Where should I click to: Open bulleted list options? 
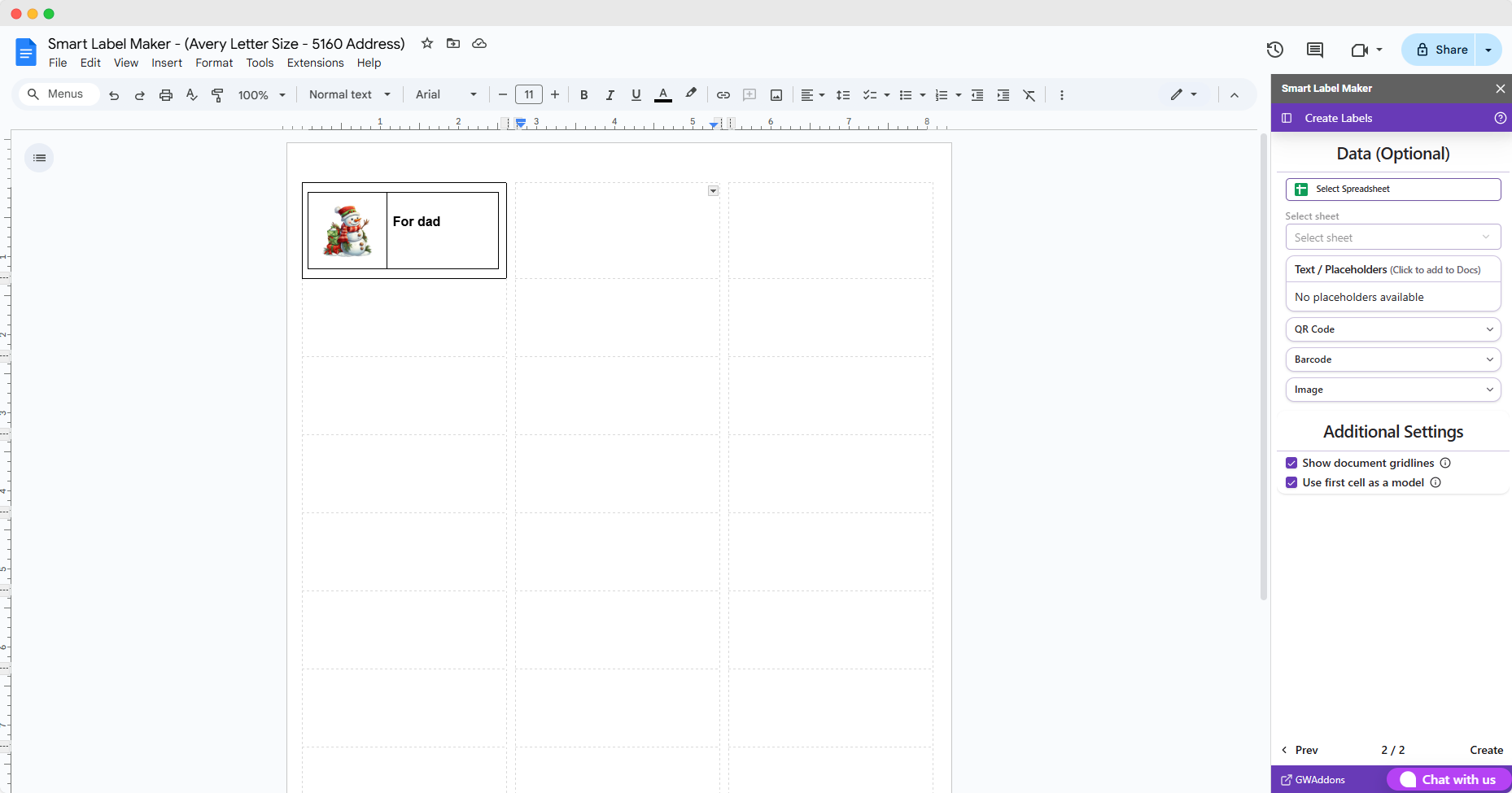[922, 95]
